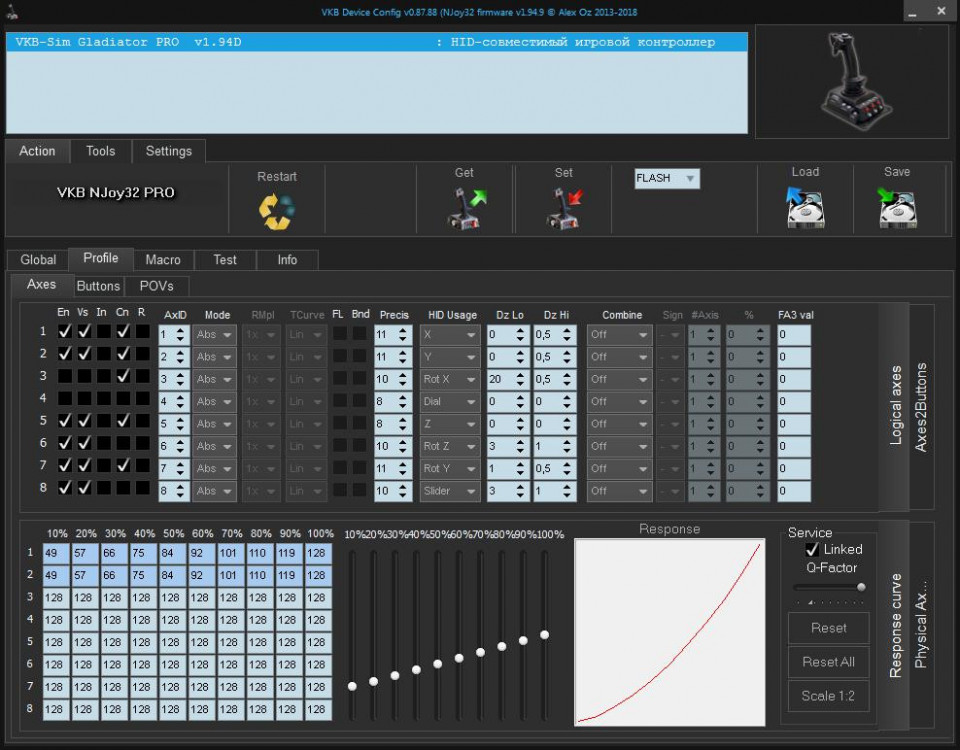The height and width of the screenshot is (750, 960).
Task: Open the Axes2Buttons vertical tab
Action: pos(921,407)
